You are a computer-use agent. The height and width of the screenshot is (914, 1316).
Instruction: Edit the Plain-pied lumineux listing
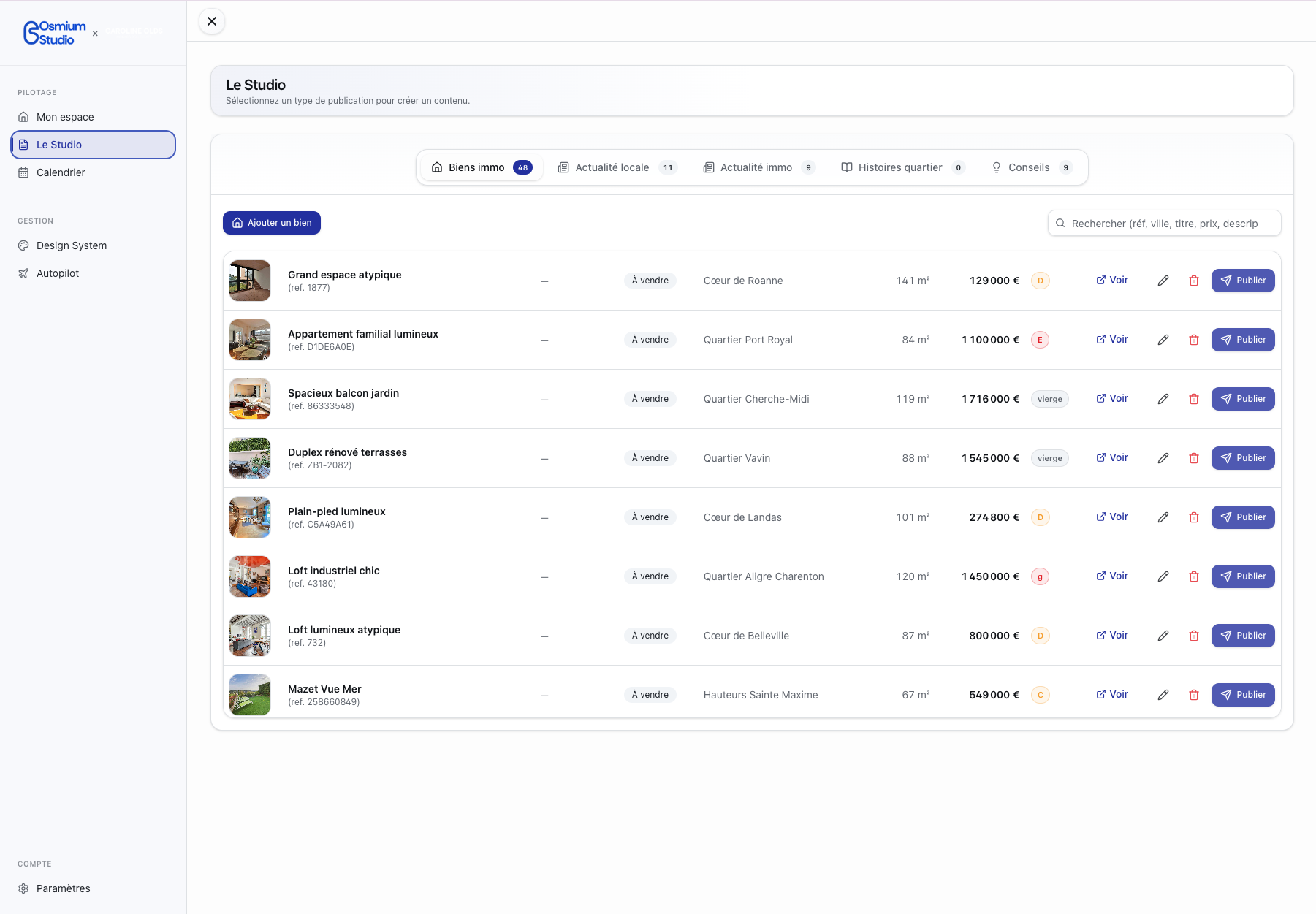coord(1163,517)
